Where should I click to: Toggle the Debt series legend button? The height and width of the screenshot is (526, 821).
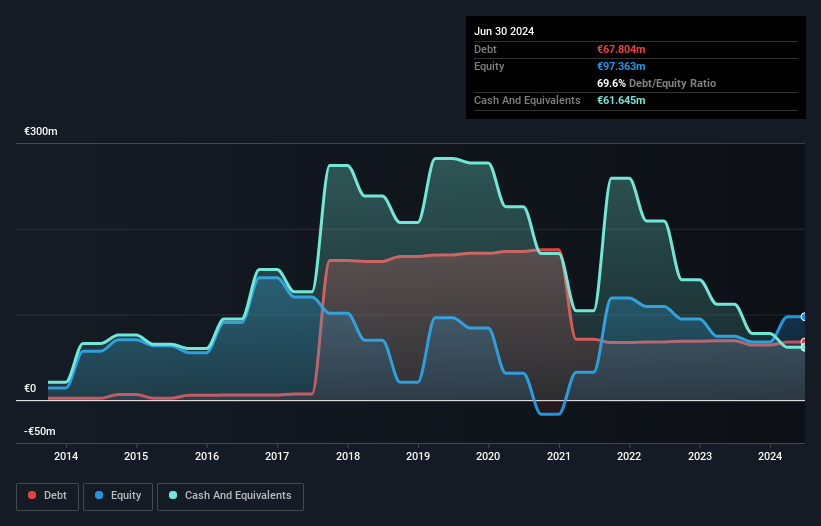pos(48,496)
